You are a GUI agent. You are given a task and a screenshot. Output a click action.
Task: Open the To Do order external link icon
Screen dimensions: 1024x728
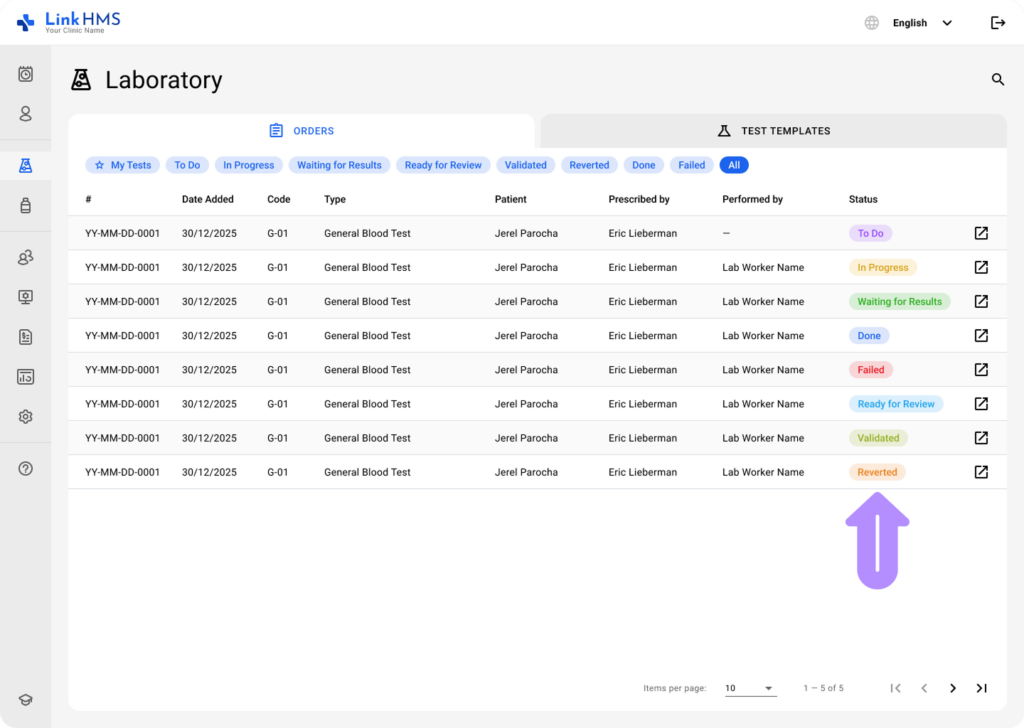point(981,233)
